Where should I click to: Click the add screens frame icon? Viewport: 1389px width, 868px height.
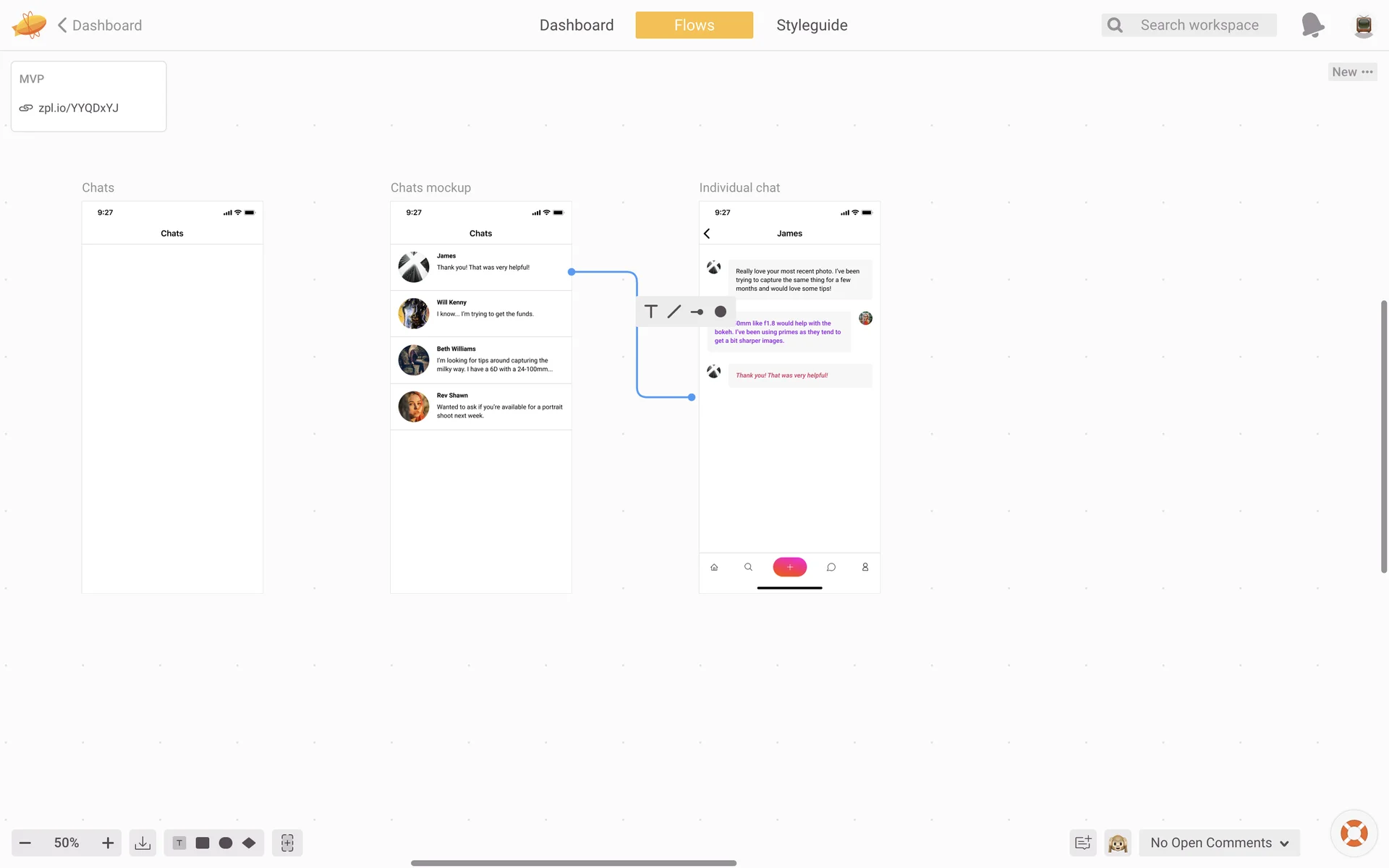287,843
